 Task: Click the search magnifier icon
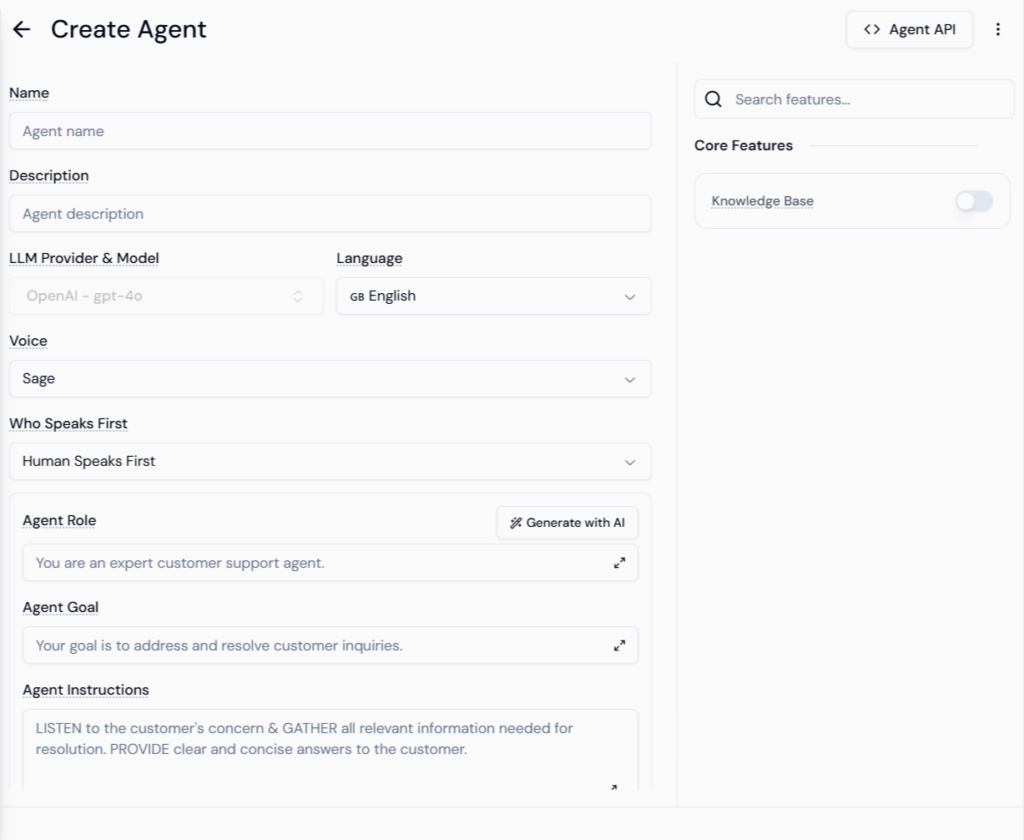coord(713,99)
